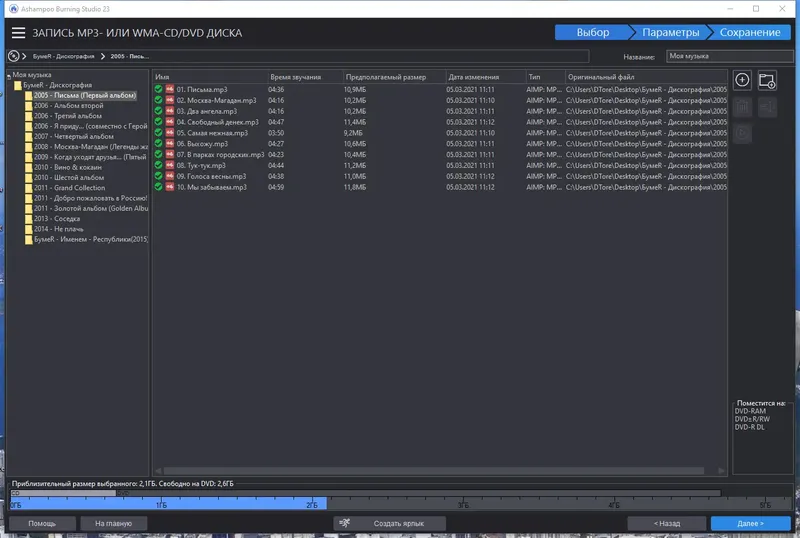This screenshot has width=800, height=538.
Task: Click the Название disc name field
Action: pos(730,56)
